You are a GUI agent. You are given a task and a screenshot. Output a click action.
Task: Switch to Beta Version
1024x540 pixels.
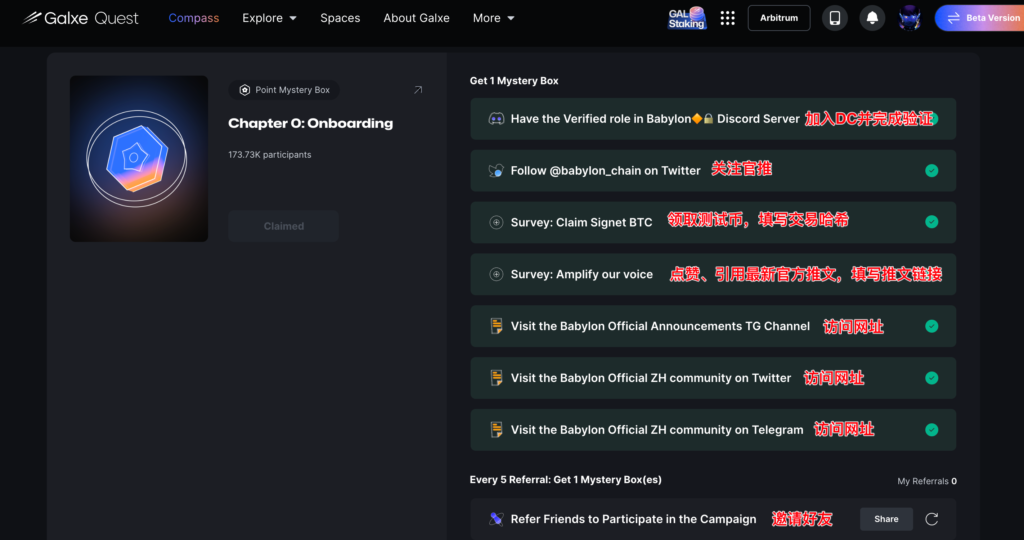[x=982, y=18]
